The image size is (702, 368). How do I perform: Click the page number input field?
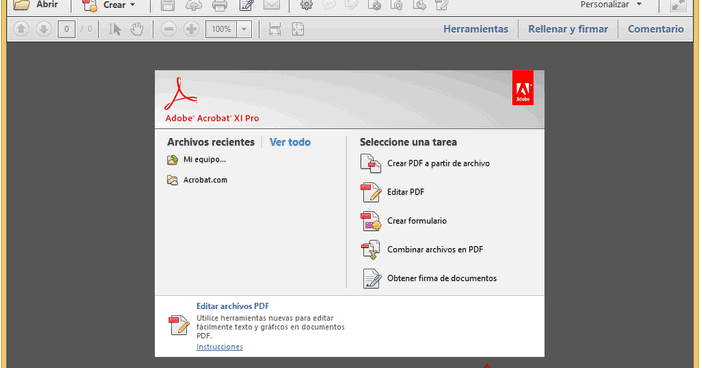click(x=66, y=29)
